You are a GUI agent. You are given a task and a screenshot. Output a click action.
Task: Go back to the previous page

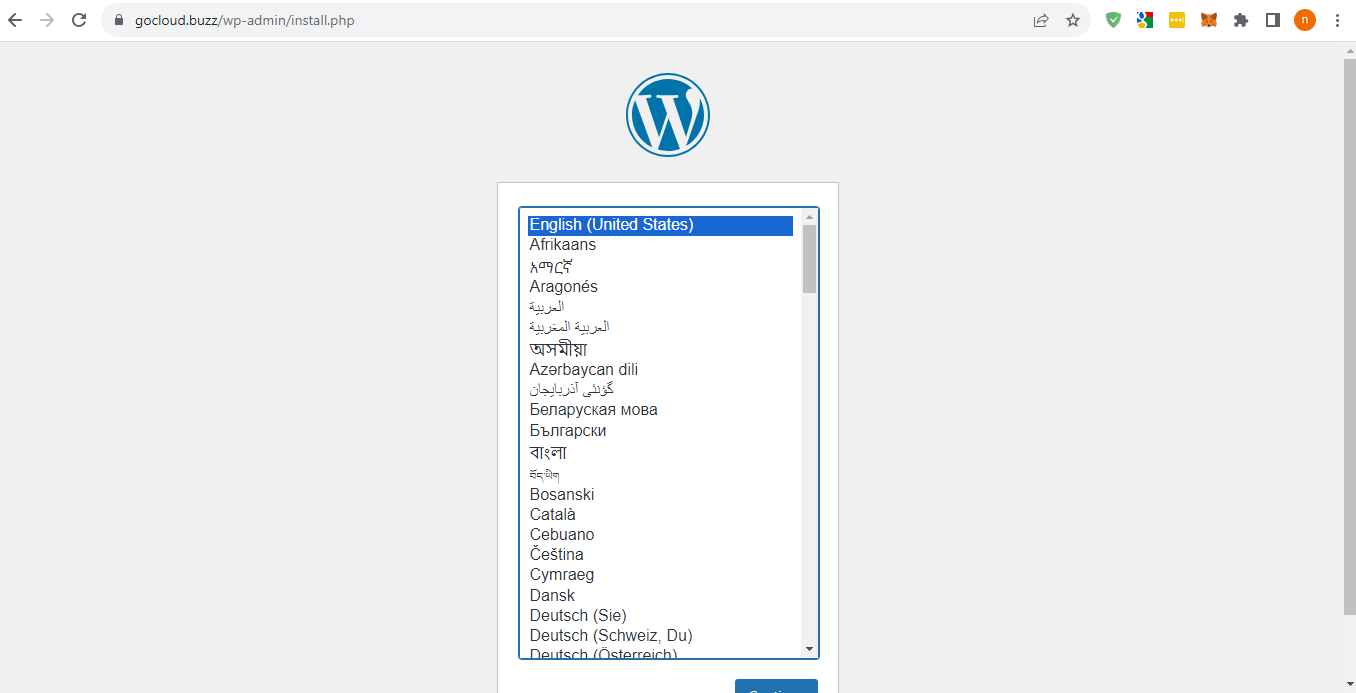pyautogui.click(x=15, y=20)
